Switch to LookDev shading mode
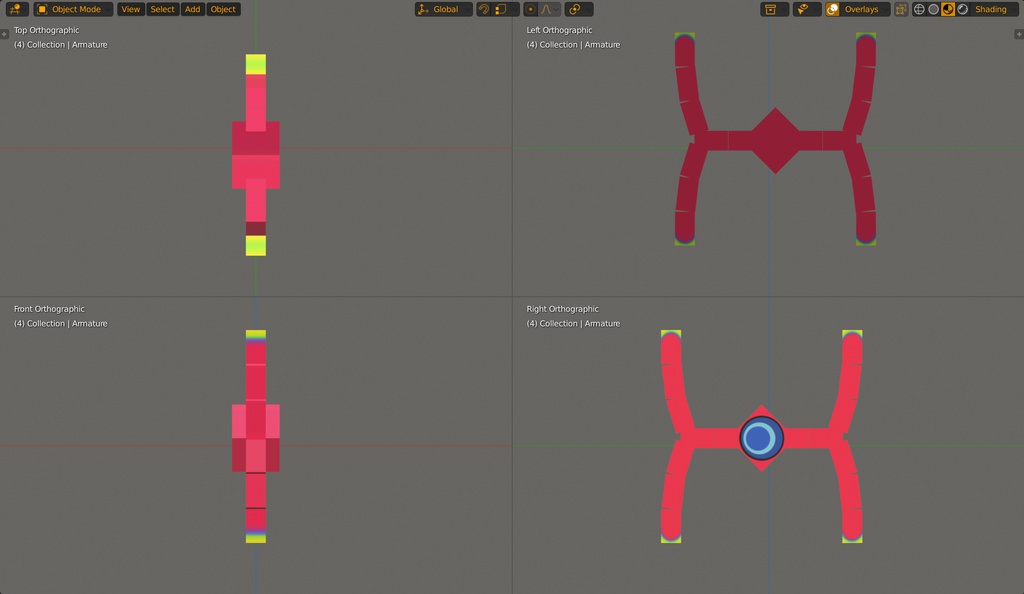The image size is (1024, 594). click(948, 9)
